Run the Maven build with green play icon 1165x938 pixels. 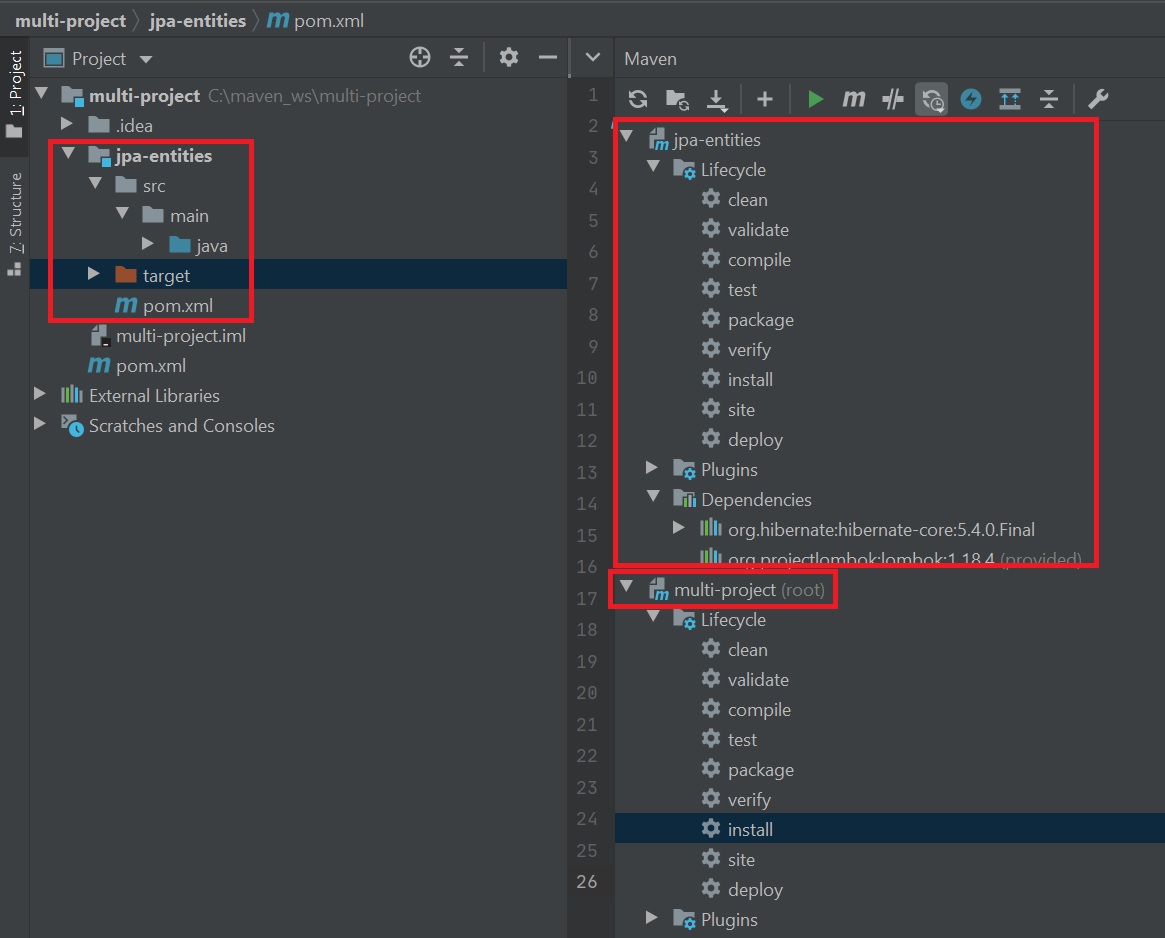point(815,99)
